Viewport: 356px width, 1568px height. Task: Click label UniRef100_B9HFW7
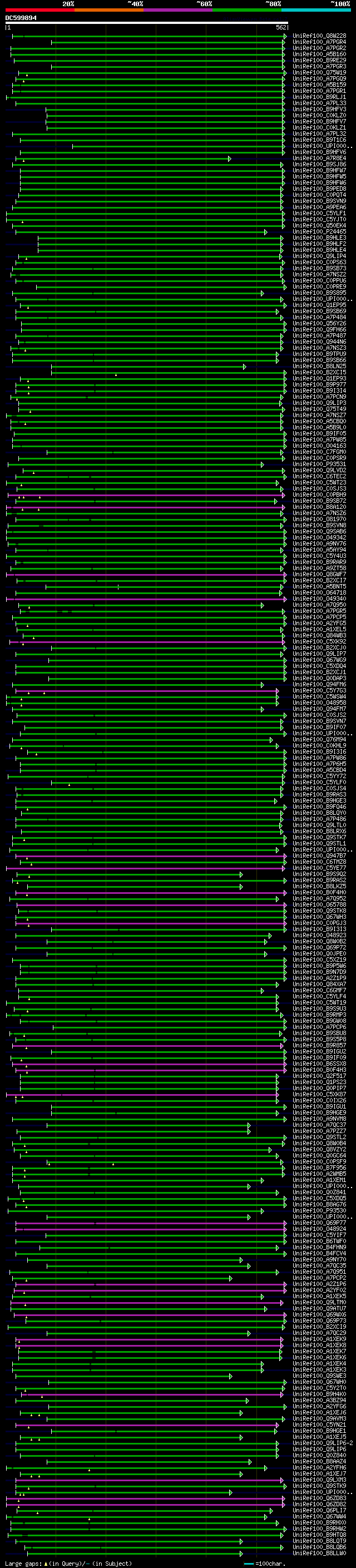[319, 170]
